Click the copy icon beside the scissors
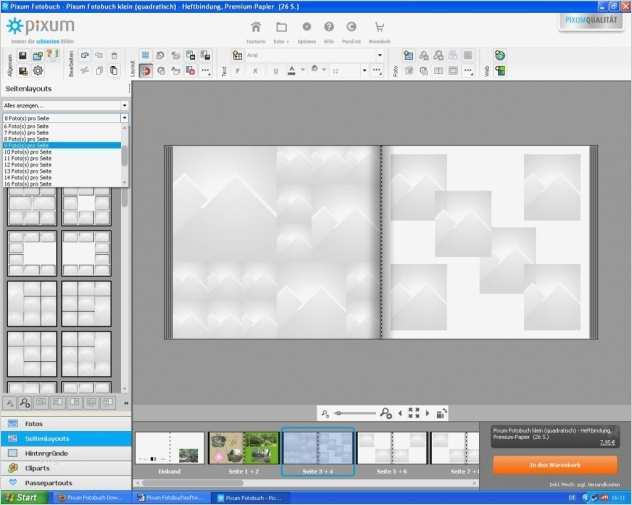This screenshot has height=505, width=632. (99, 71)
